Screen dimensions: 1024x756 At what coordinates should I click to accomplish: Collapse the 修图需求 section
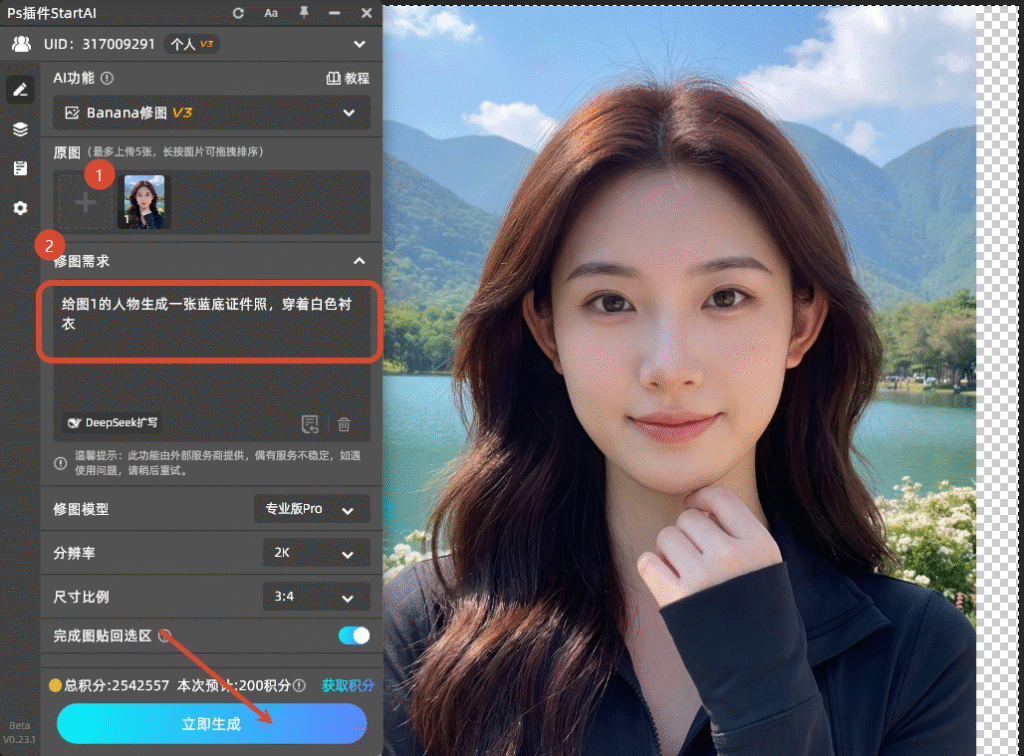pos(359,260)
